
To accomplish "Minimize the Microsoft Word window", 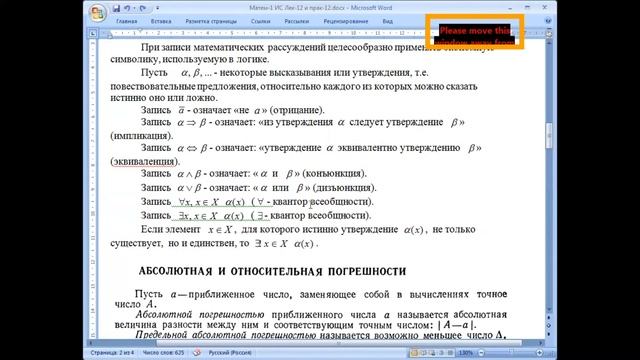I will (510, 8).
